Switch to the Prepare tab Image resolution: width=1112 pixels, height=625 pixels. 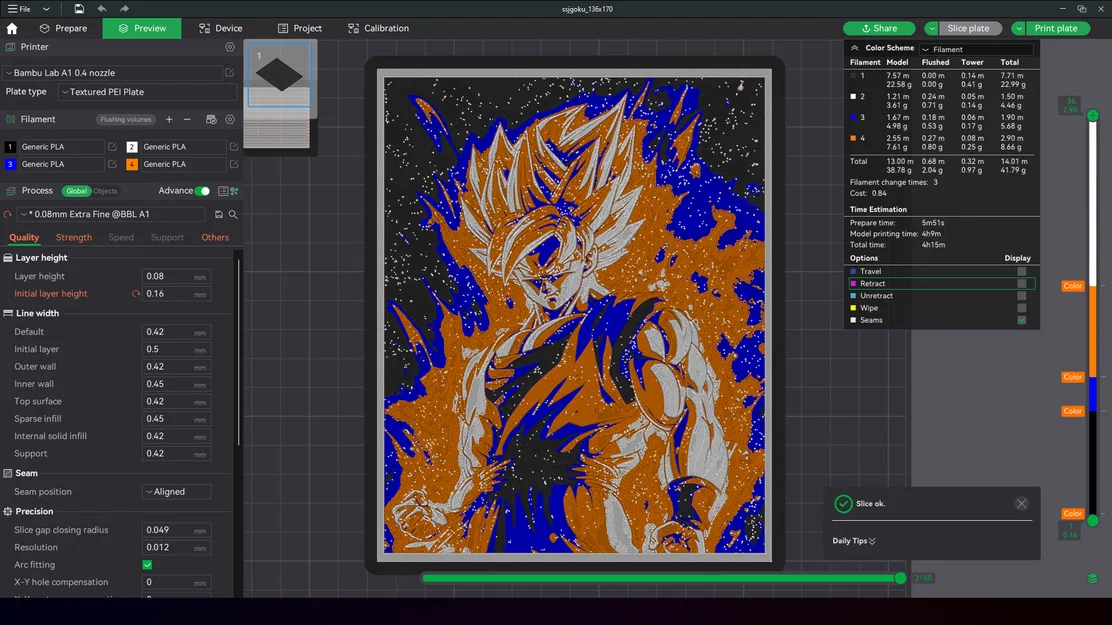click(x=63, y=28)
